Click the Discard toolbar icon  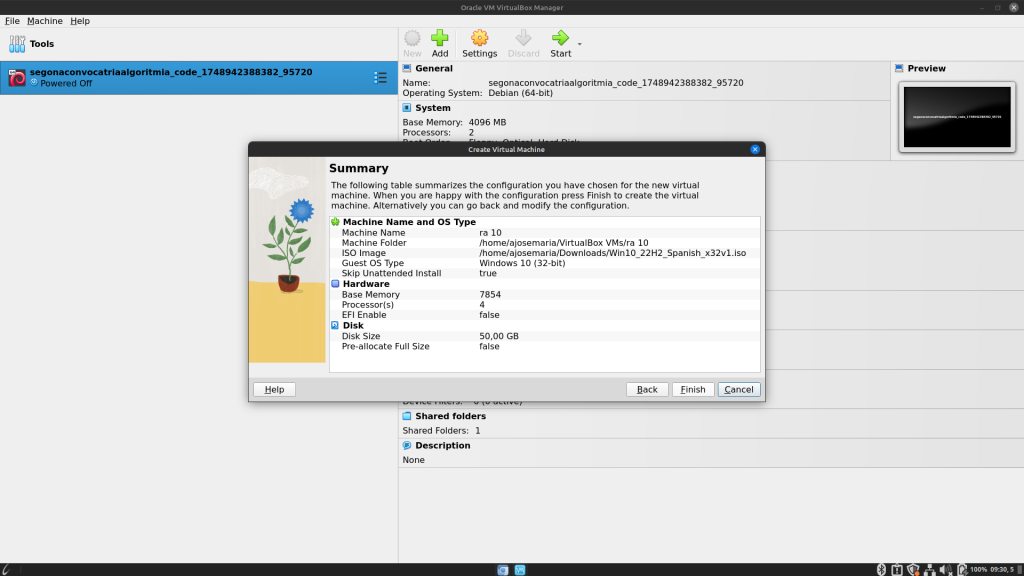[x=524, y=44]
